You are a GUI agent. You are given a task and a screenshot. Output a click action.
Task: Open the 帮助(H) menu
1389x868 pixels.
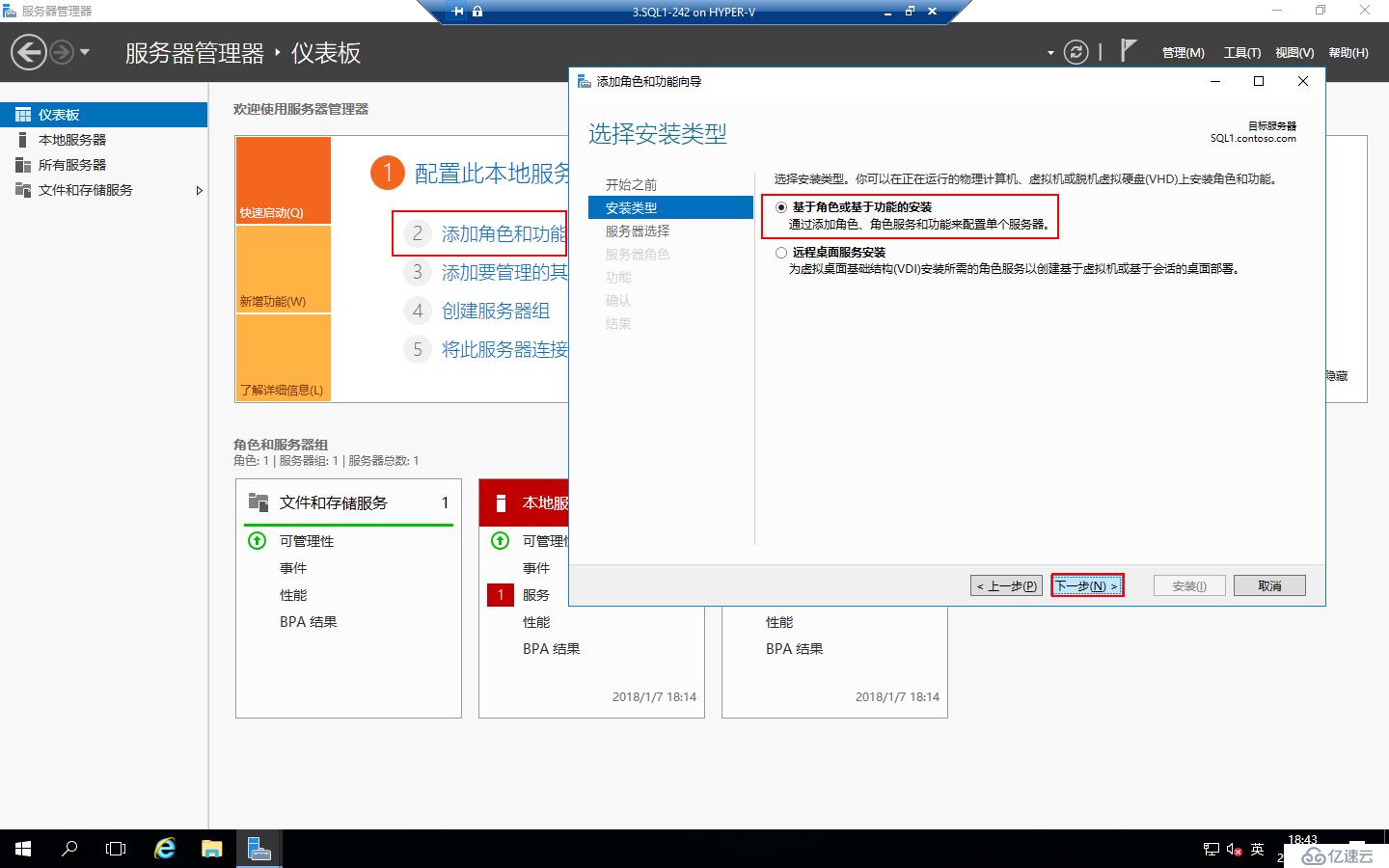1348,53
